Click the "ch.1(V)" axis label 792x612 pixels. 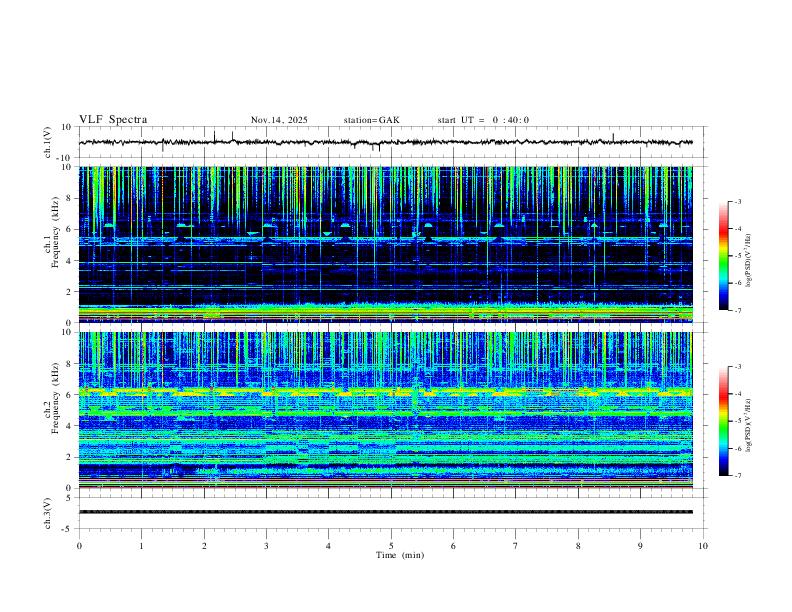pos(48,142)
